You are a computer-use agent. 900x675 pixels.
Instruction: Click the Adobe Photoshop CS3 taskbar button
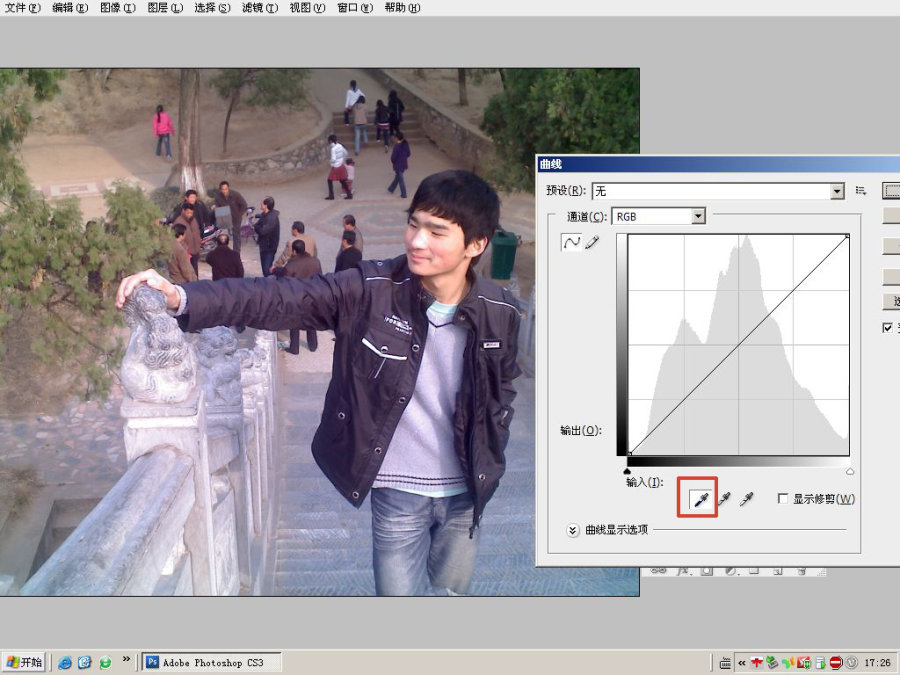212,662
